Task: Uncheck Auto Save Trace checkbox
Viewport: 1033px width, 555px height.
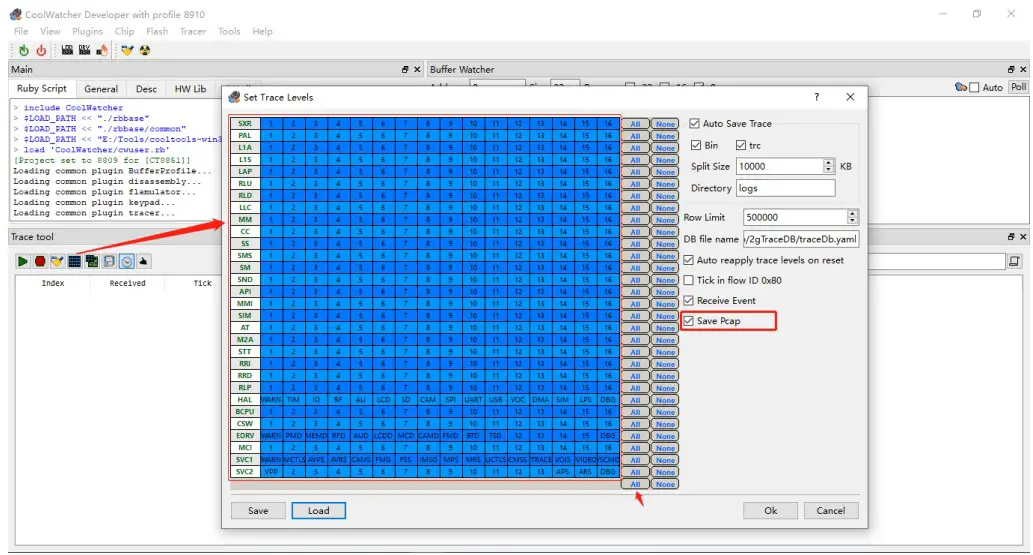Action: click(x=694, y=123)
